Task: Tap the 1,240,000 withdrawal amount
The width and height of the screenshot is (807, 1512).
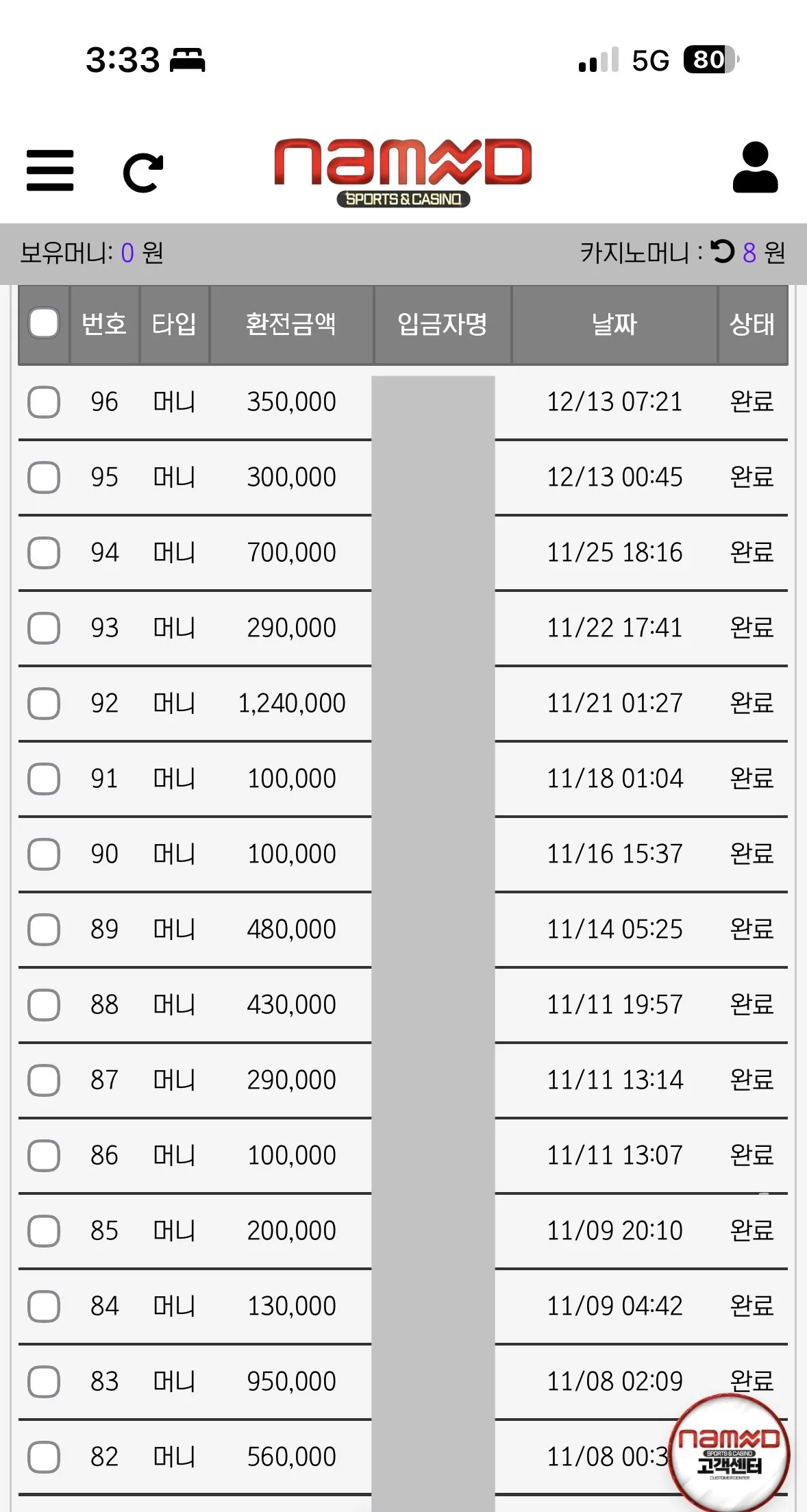Action: click(292, 703)
